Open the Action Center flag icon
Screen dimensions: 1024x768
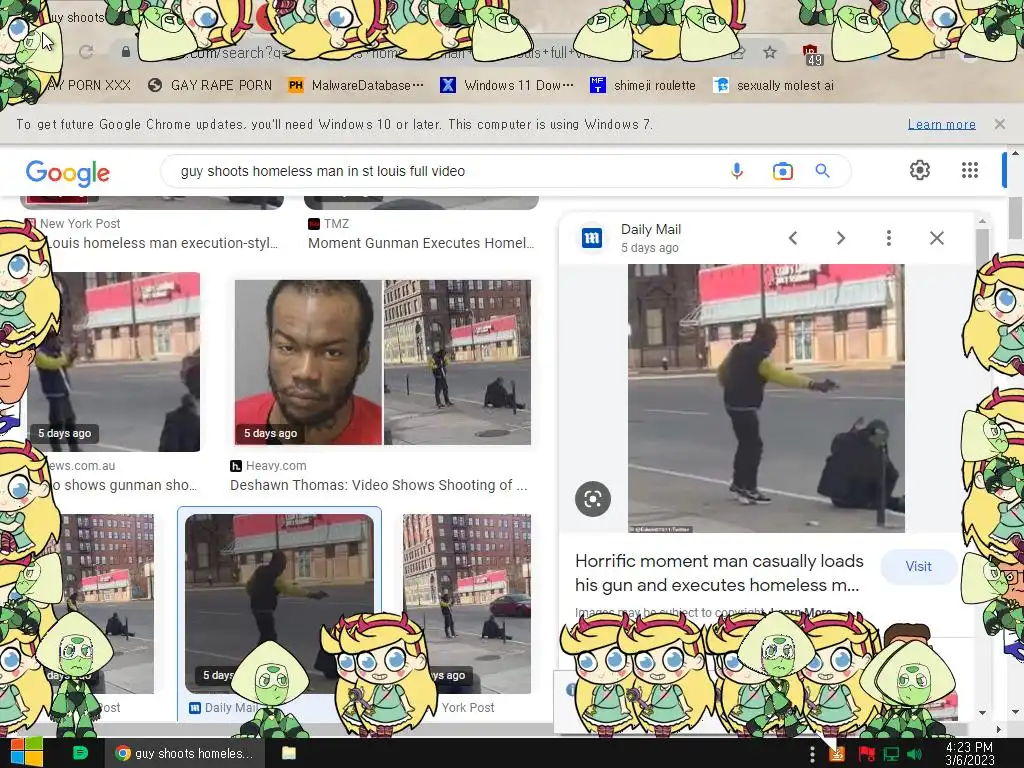pyautogui.click(x=866, y=754)
